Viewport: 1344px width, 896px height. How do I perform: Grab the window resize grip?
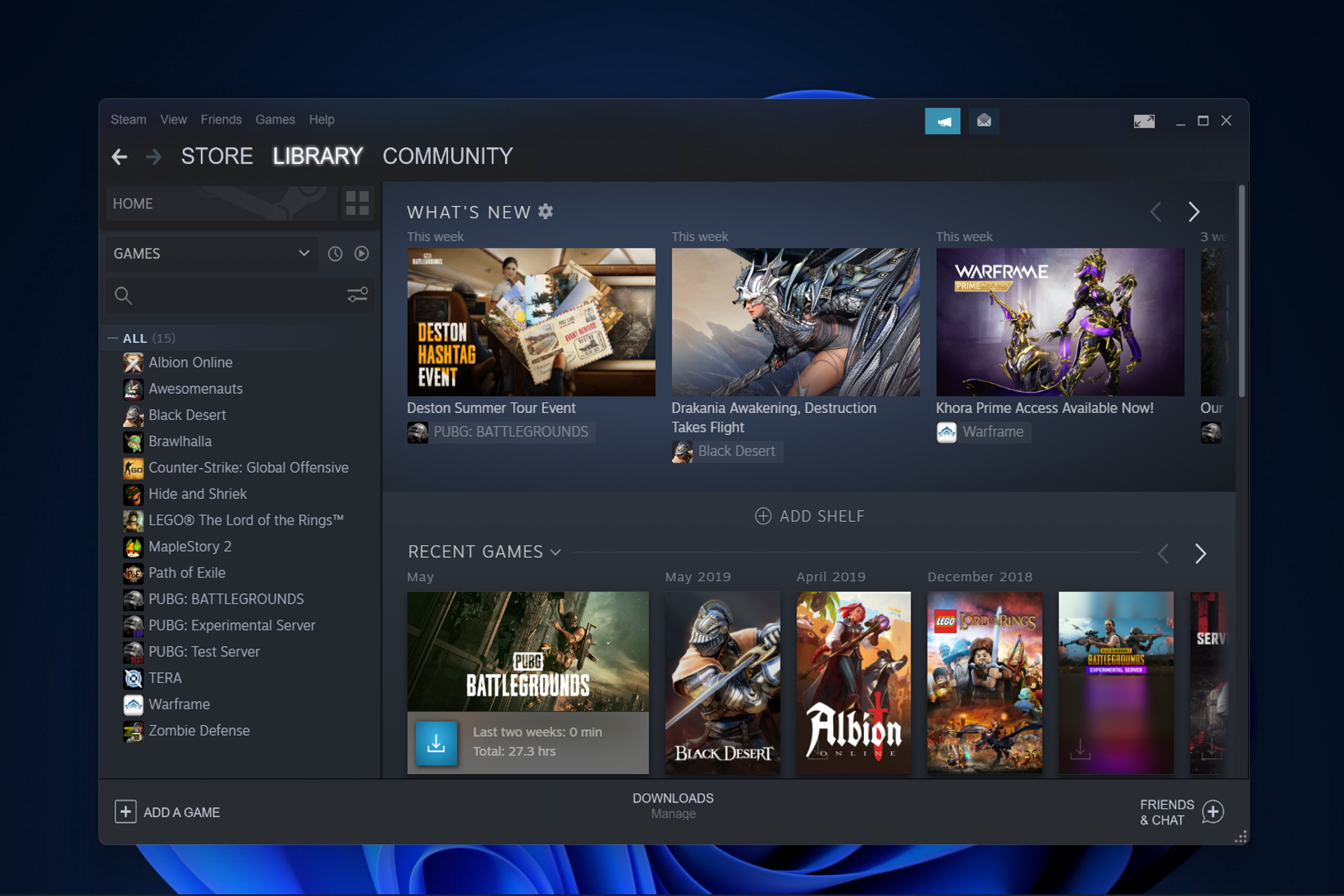point(1240,837)
